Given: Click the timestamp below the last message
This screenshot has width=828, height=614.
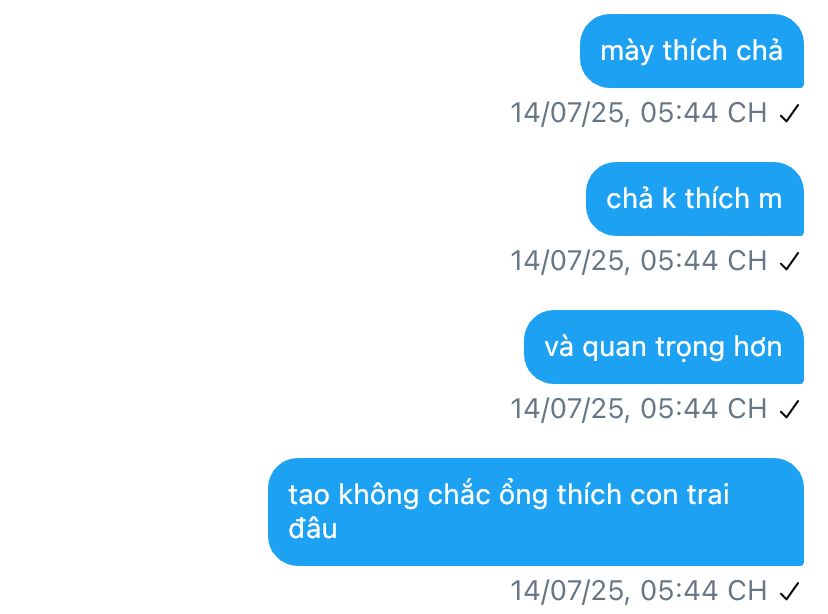Looking at the screenshot, I should coord(638,591).
